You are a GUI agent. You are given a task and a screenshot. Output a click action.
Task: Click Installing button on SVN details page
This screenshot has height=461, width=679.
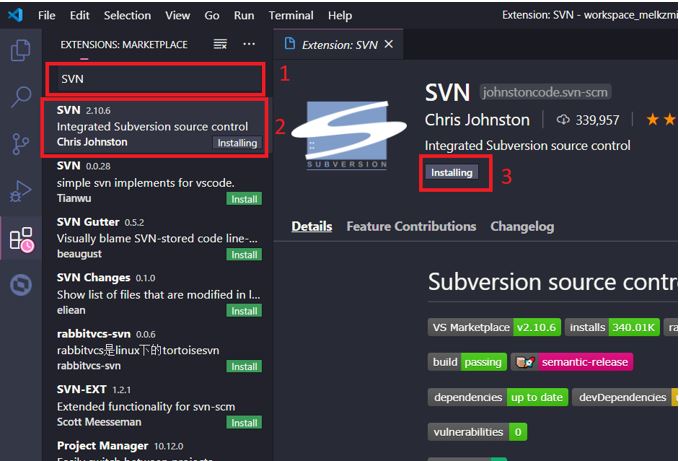[452, 172]
